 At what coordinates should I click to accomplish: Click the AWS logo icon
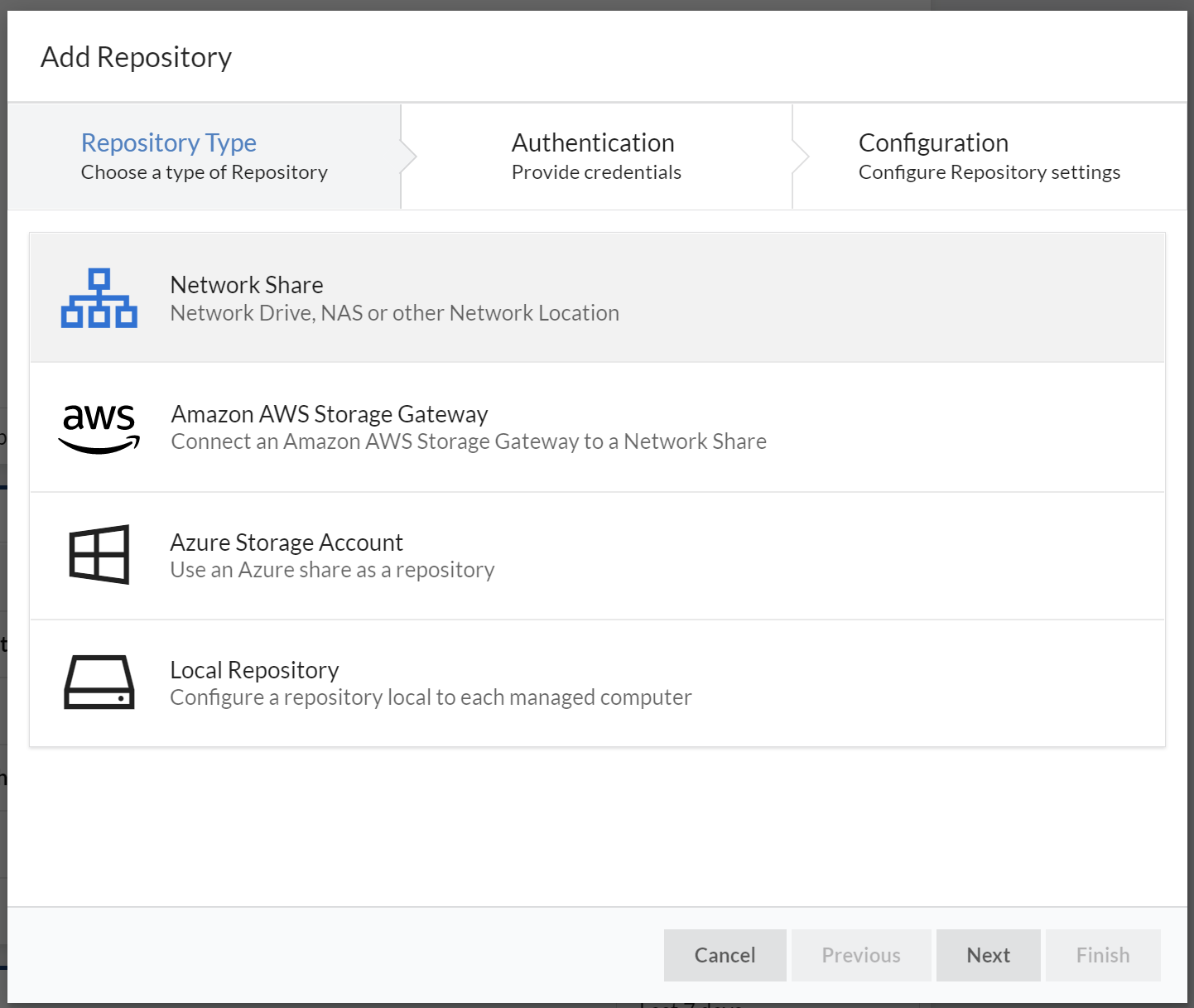tap(99, 427)
